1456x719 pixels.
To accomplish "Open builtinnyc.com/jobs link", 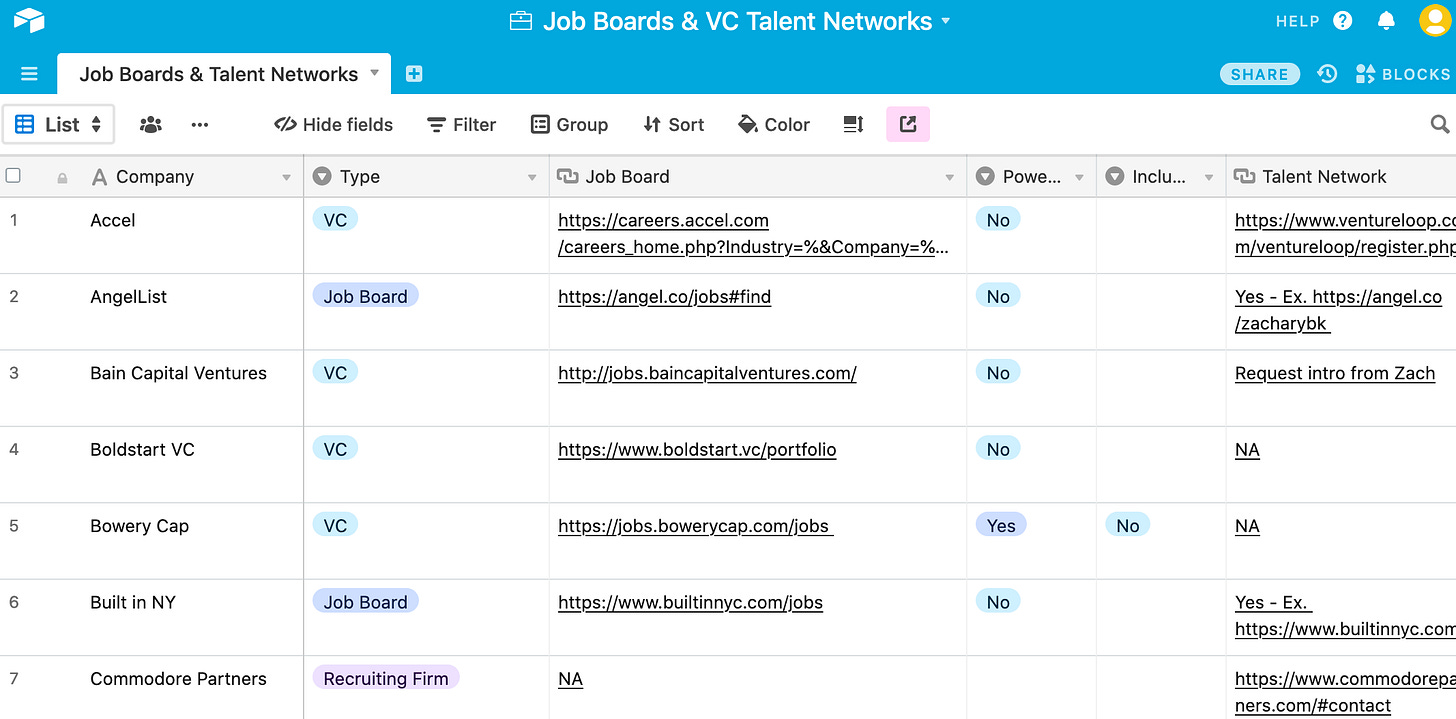I will [690, 602].
